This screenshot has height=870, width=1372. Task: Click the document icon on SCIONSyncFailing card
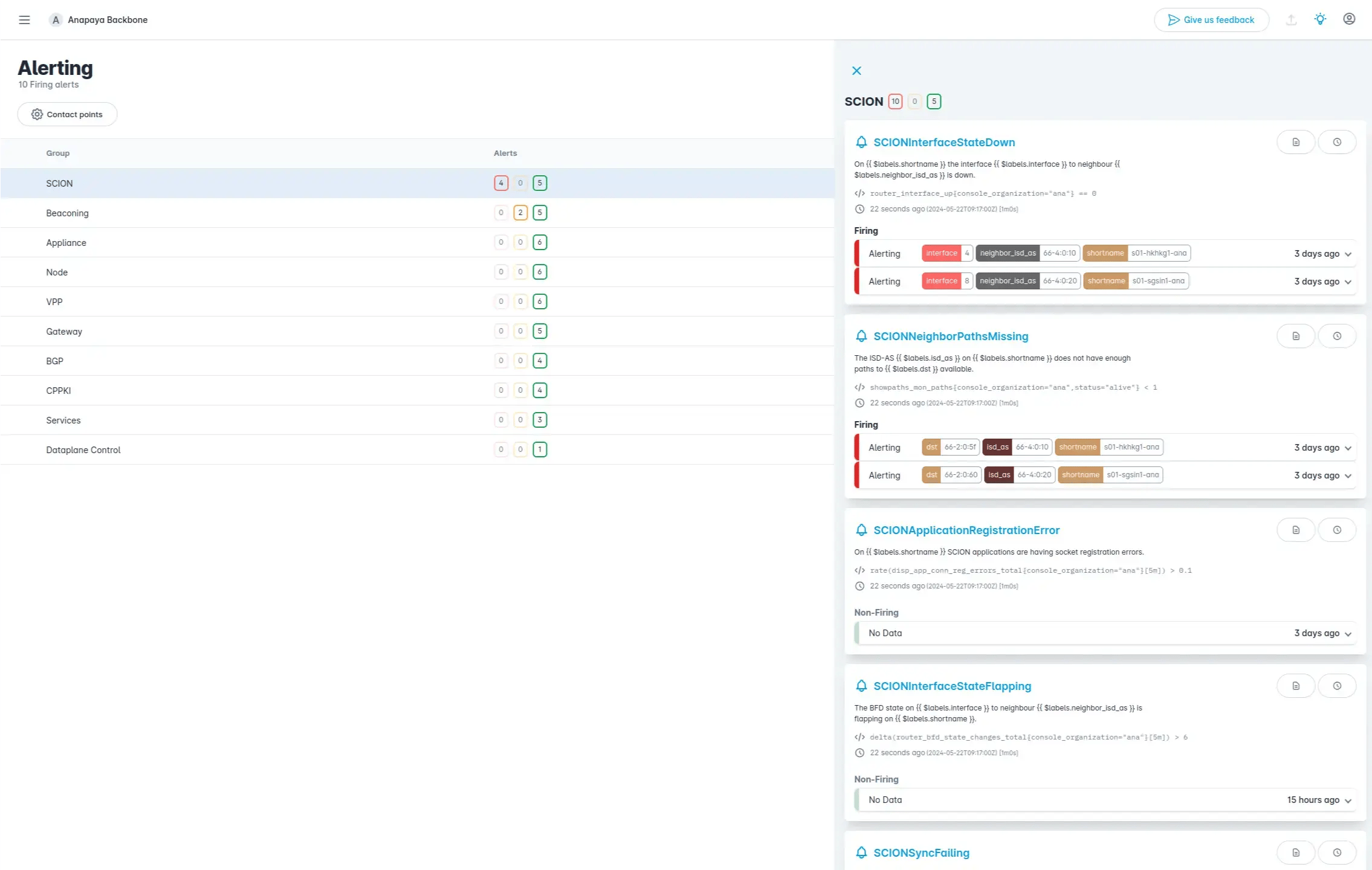tap(1296, 852)
